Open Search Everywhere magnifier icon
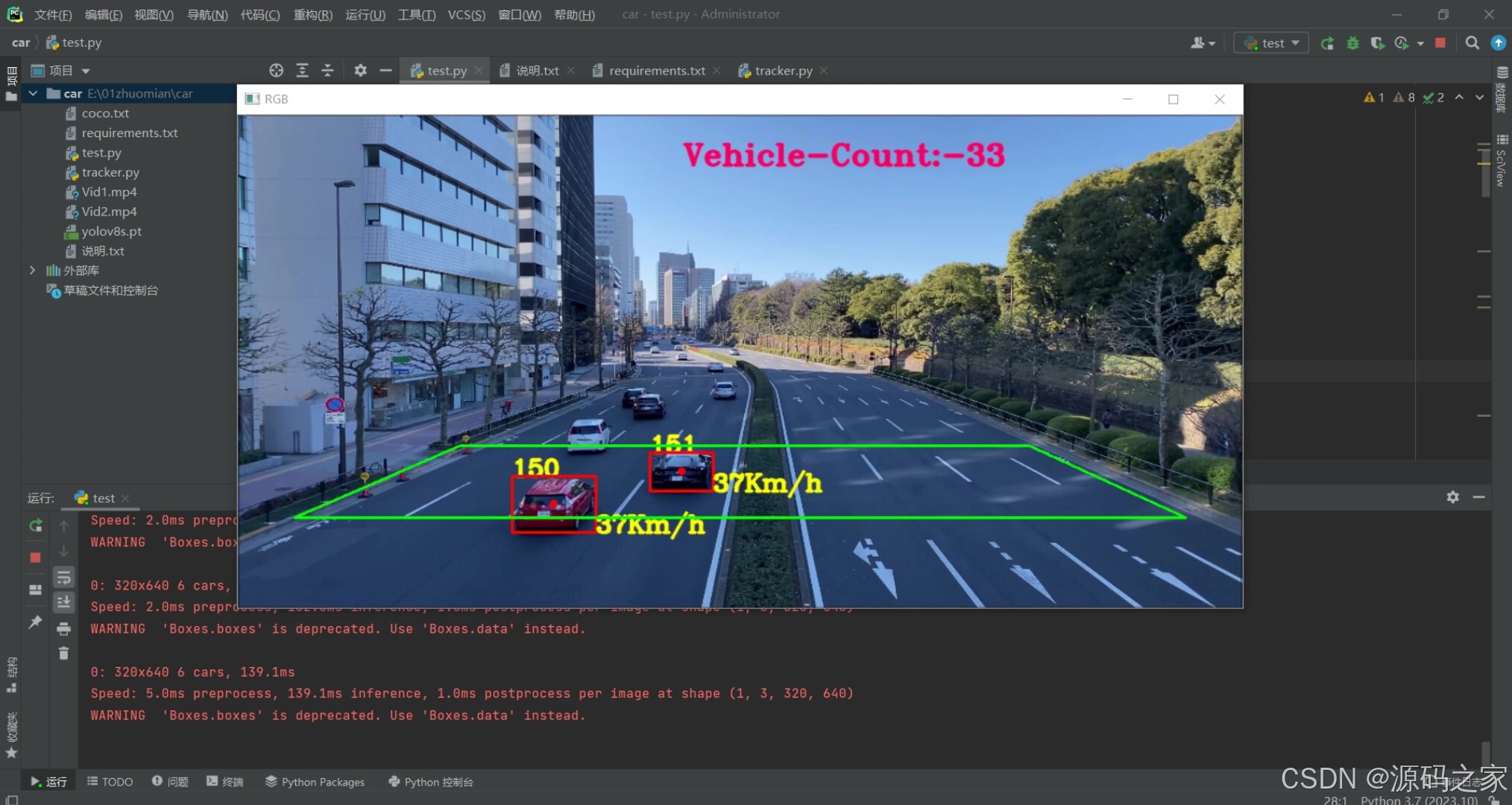 (1472, 43)
